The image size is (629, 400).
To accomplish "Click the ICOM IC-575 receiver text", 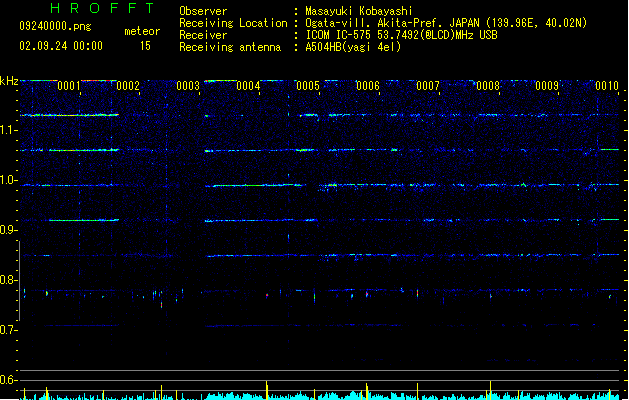I will [401, 35].
